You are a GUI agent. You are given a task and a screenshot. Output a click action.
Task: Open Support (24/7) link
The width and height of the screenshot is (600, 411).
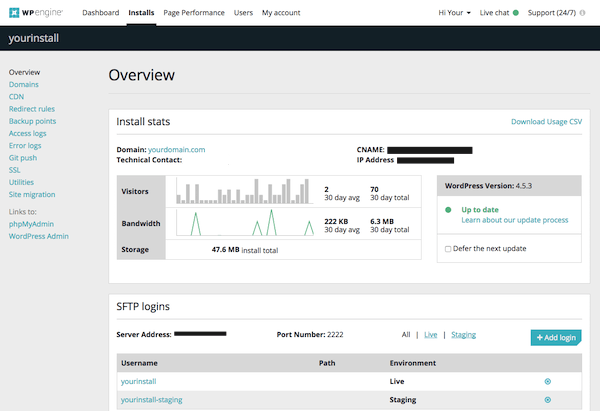[x=552, y=13]
